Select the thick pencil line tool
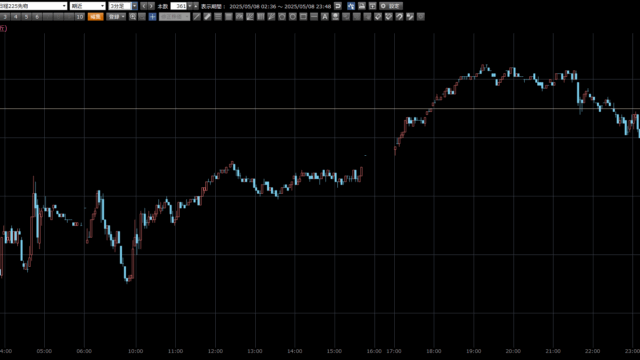 click(207, 17)
